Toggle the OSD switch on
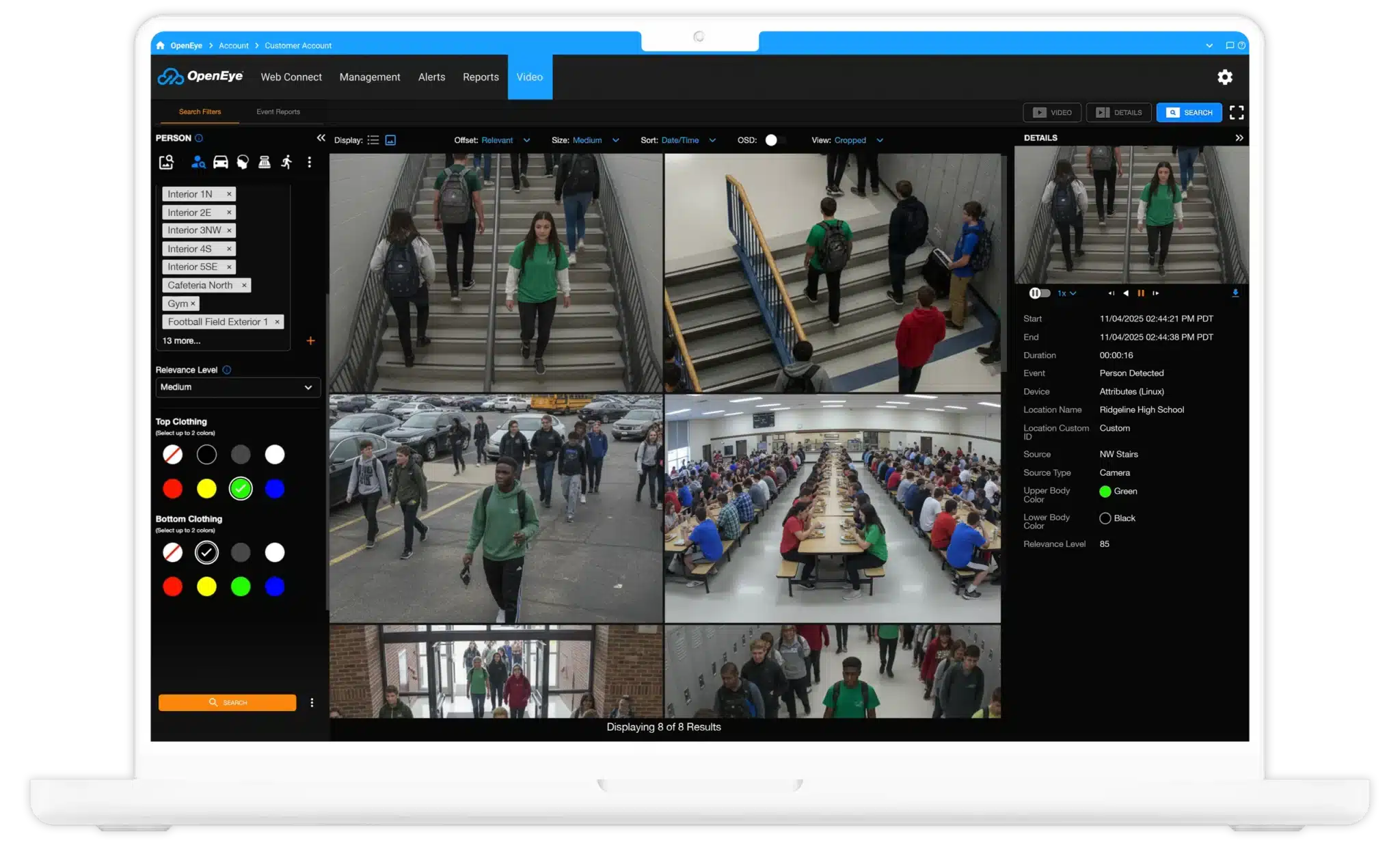Viewport: 1400px width, 845px height. pos(773,140)
